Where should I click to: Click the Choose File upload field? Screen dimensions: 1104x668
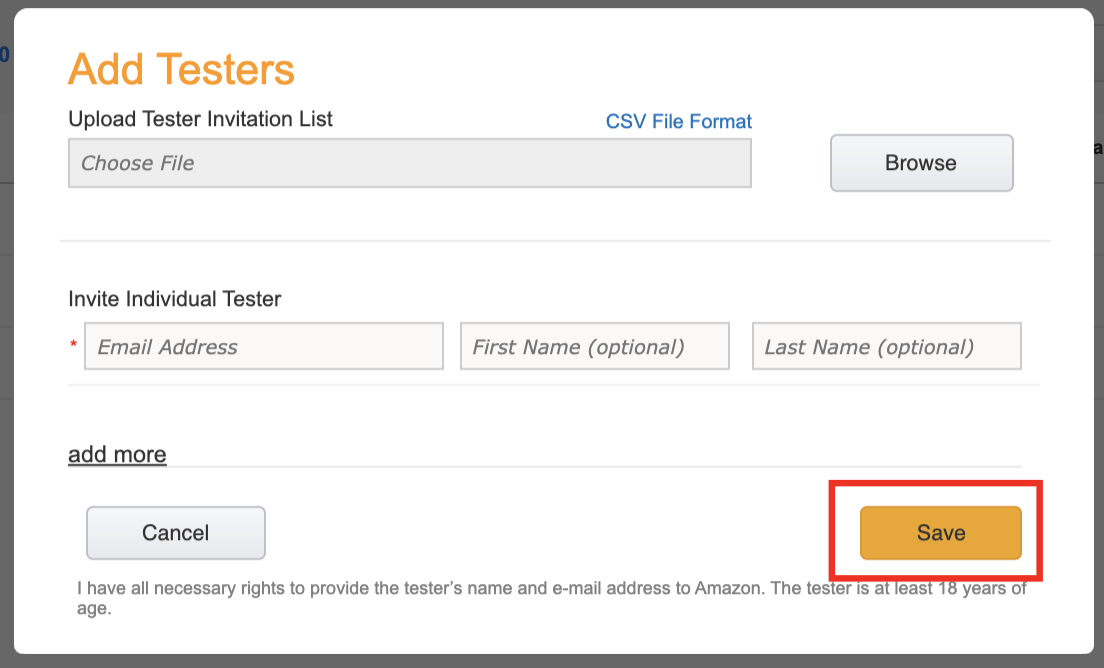(x=410, y=163)
